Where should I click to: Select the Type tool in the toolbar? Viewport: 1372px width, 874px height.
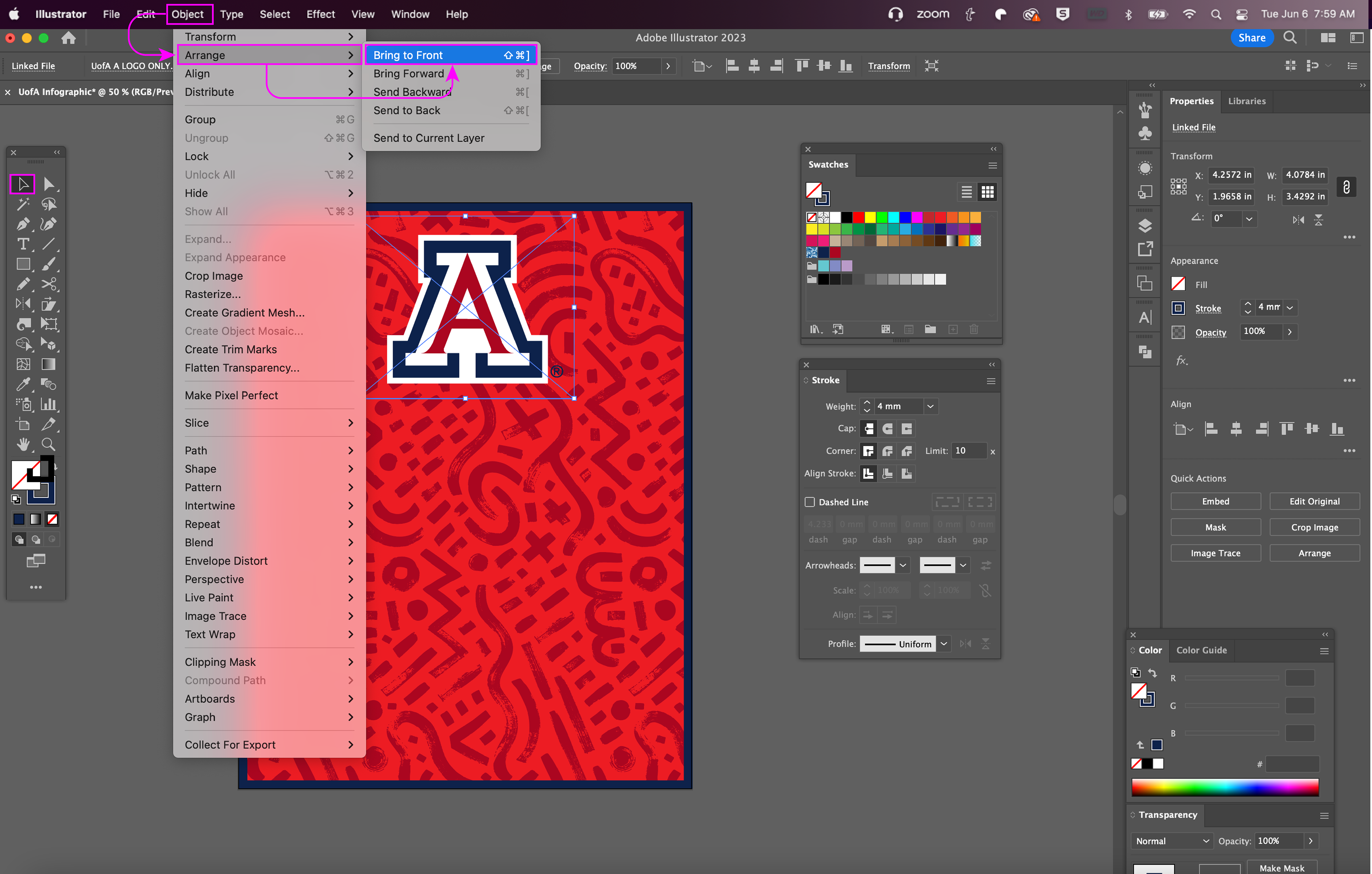point(23,244)
